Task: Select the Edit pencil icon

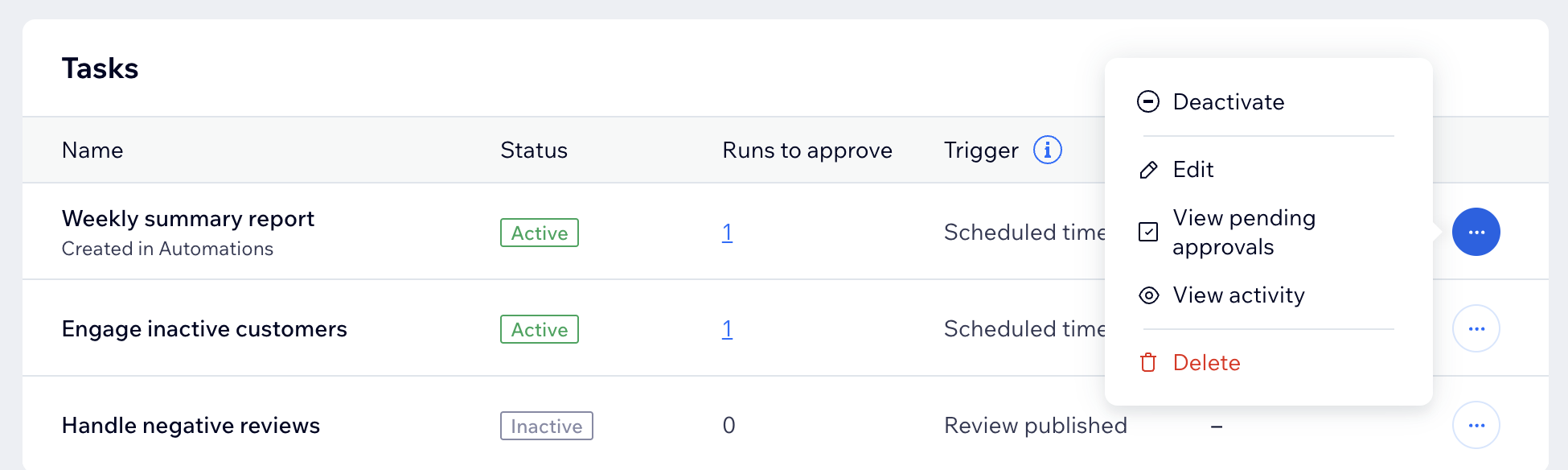Action: pyautogui.click(x=1148, y=170)
